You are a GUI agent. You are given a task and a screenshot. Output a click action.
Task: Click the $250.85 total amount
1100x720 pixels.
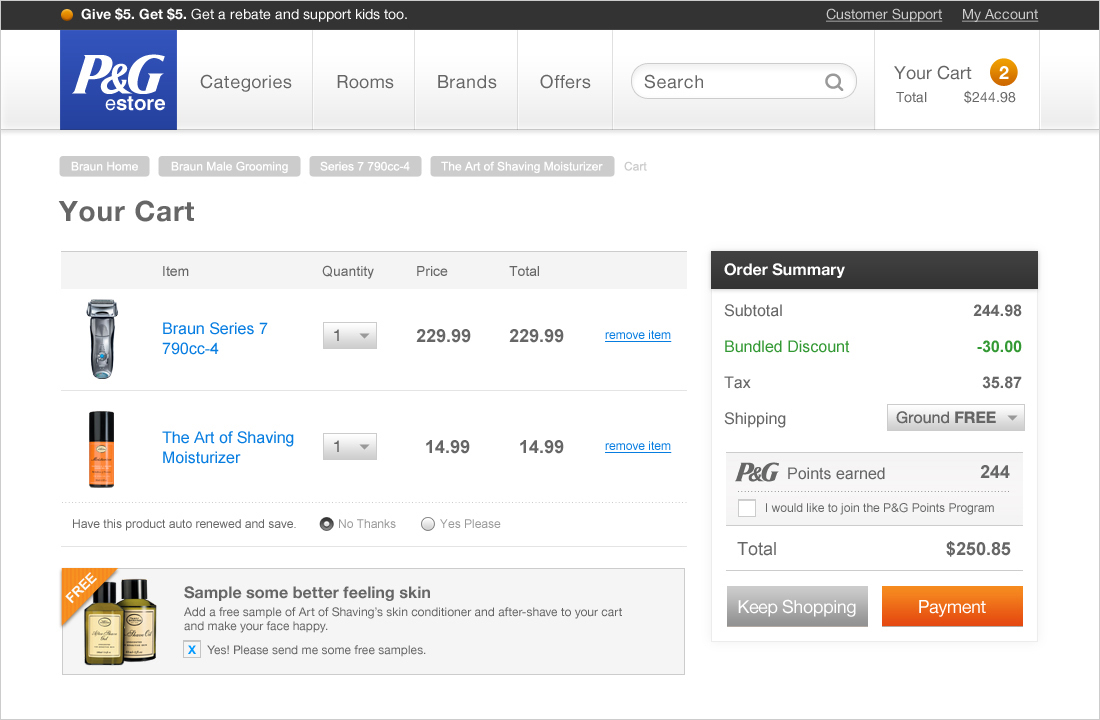click(x=978, y=549)
